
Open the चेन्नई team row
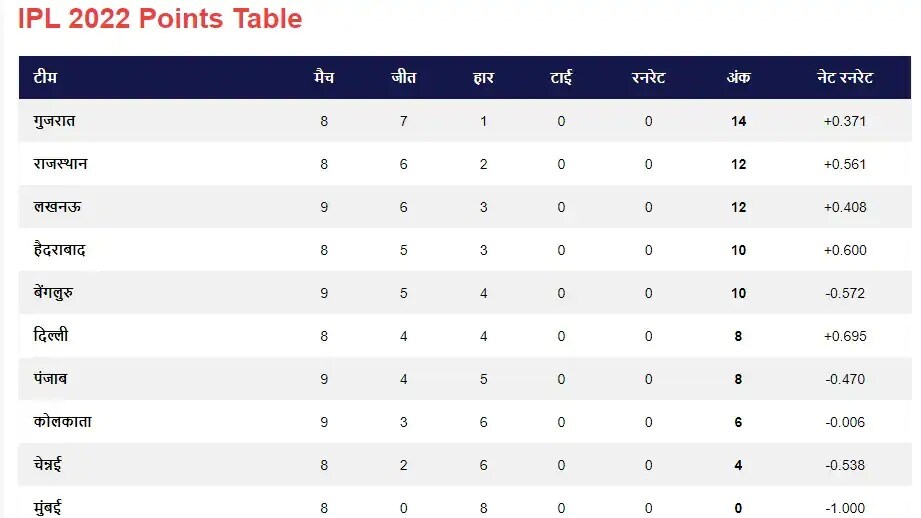coord(50,465)
